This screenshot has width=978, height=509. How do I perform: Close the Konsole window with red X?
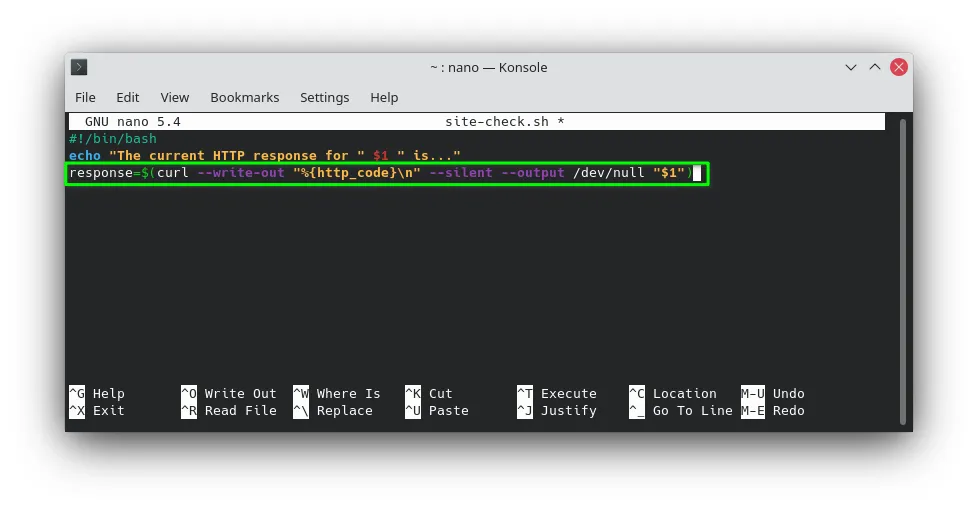[x=899, y=67]
